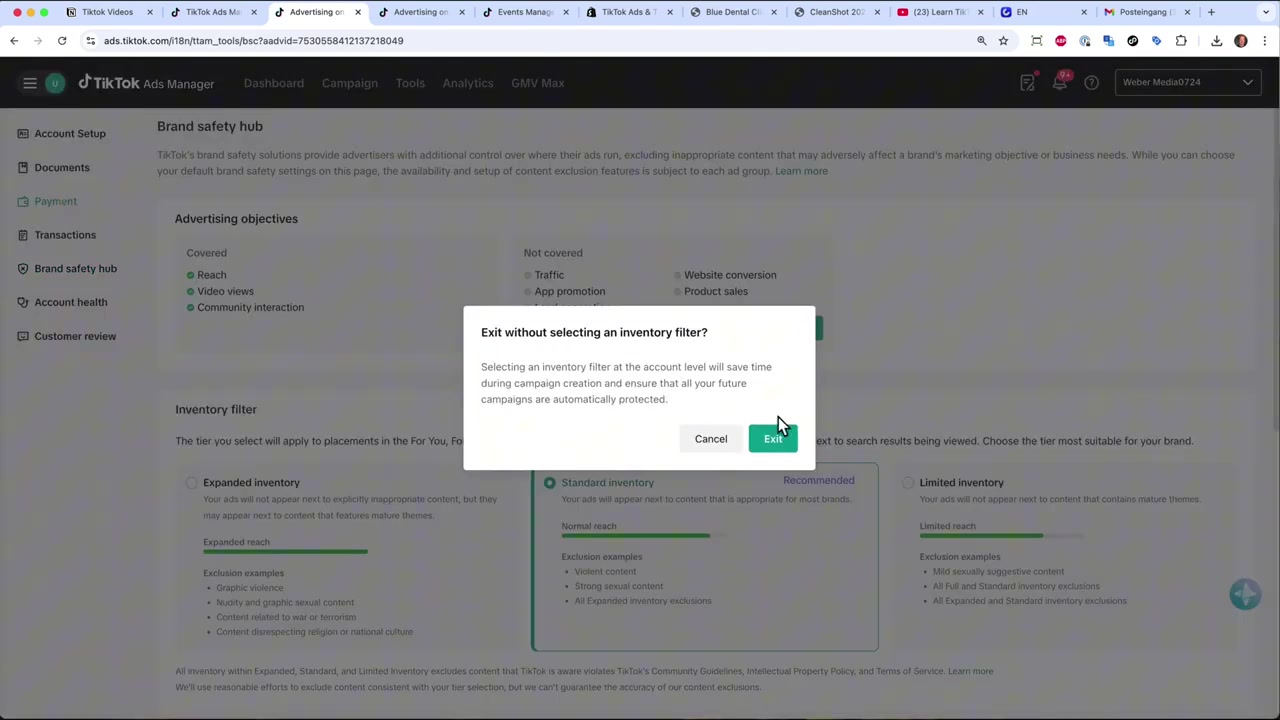Viewport: 1280px width, 720px height.
Task: Open the help question mark icon
Action: point(1092,83)
